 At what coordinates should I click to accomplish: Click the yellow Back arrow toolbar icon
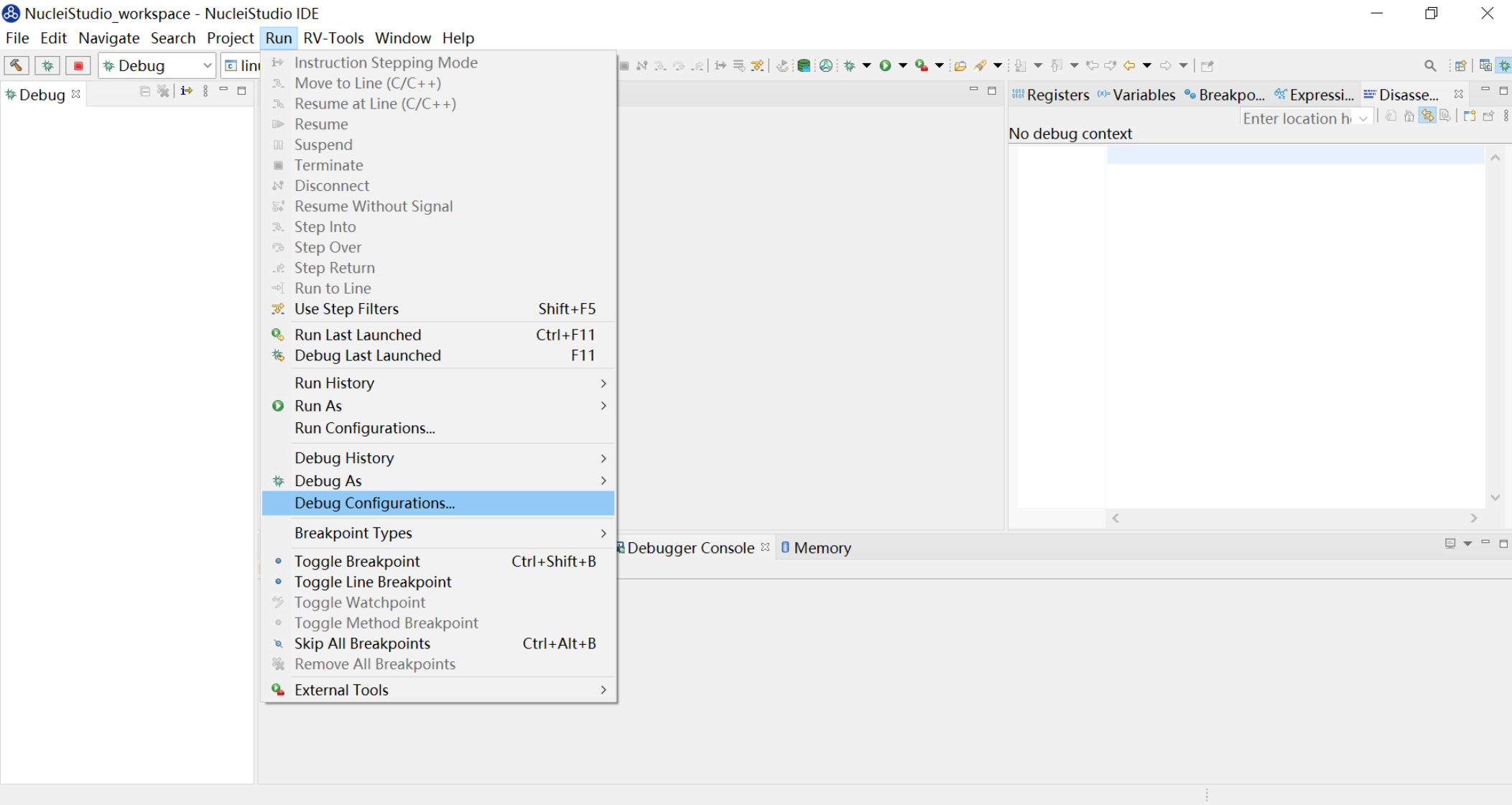(1129, 65)
